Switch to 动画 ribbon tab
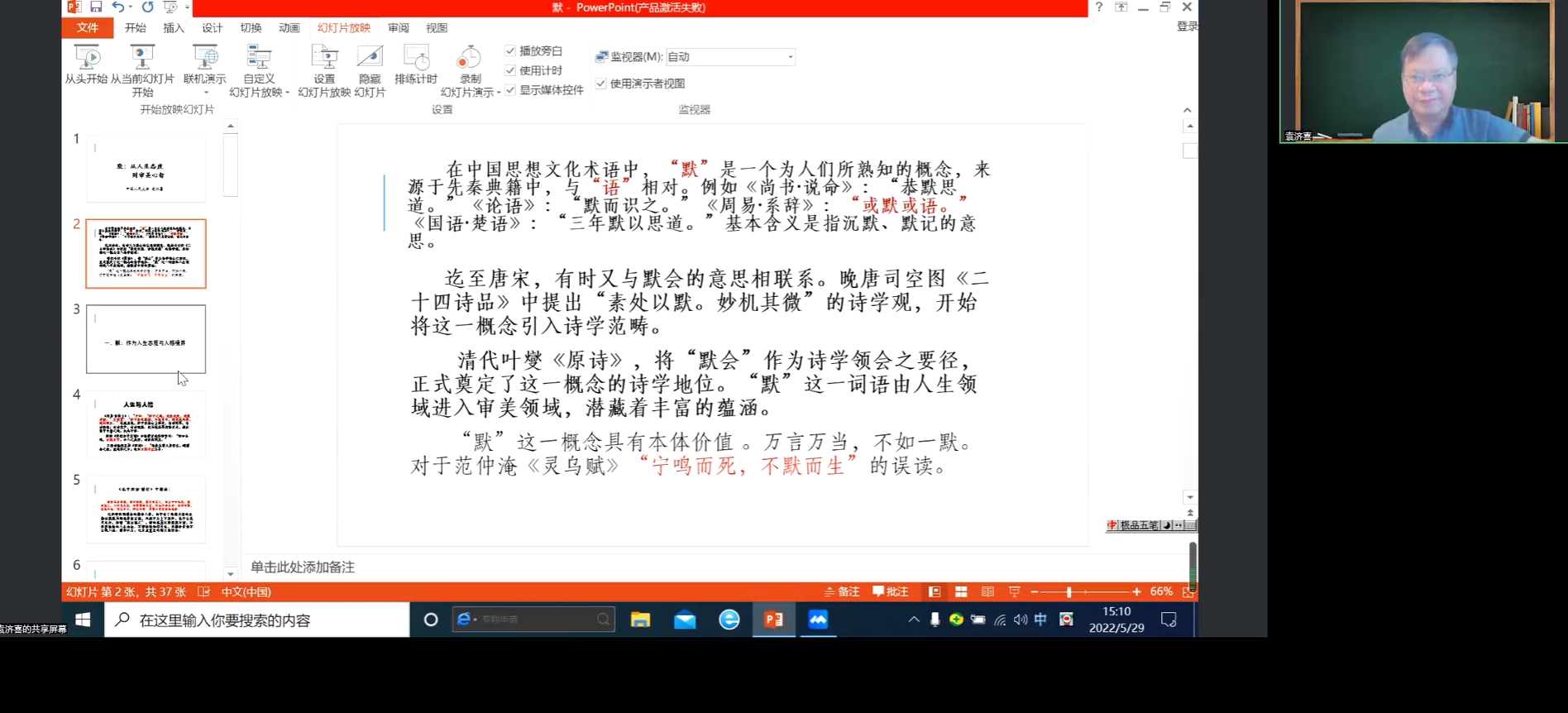 (289, 28)
